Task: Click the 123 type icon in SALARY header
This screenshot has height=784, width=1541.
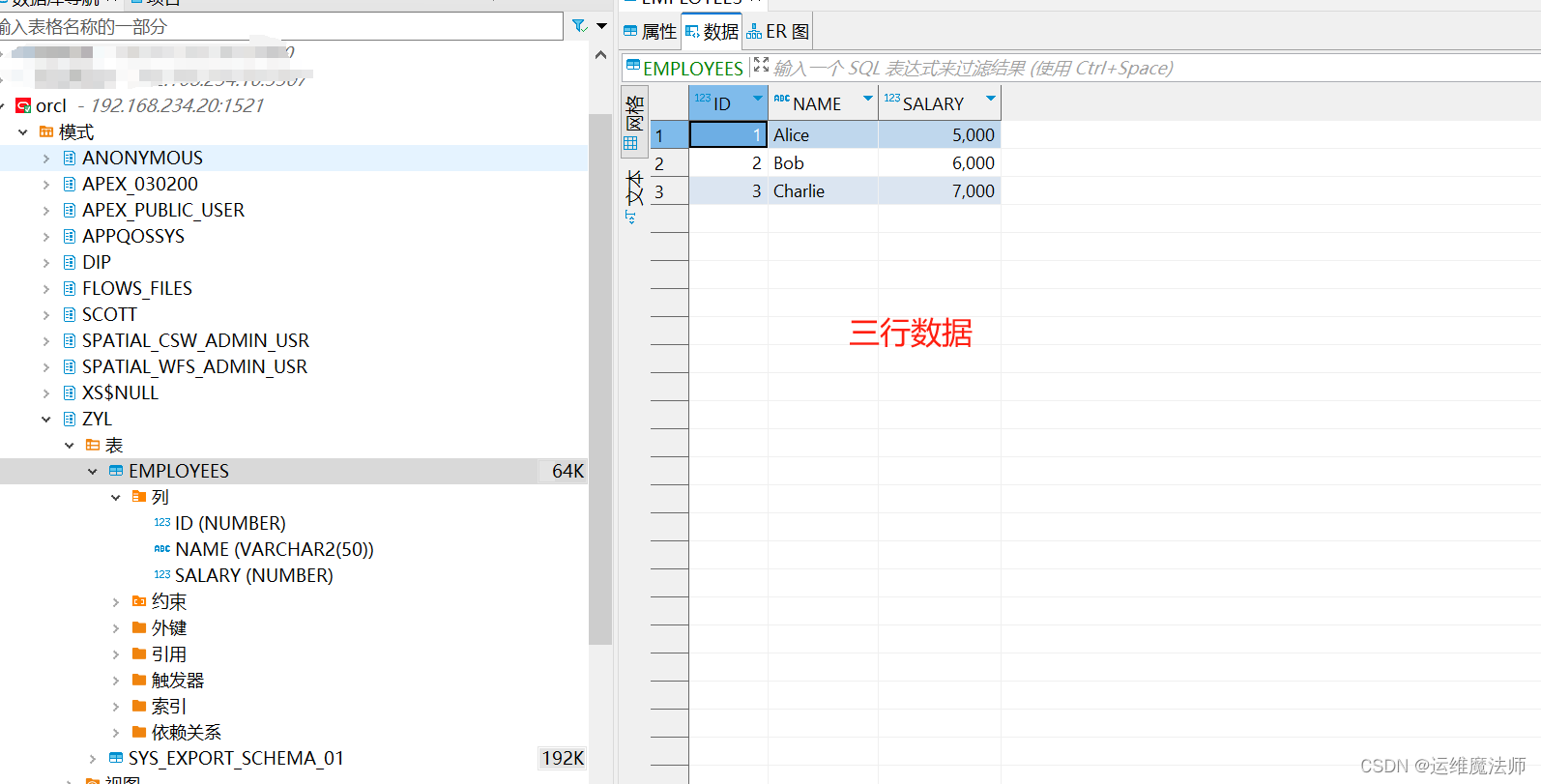Action: [892, 99]
